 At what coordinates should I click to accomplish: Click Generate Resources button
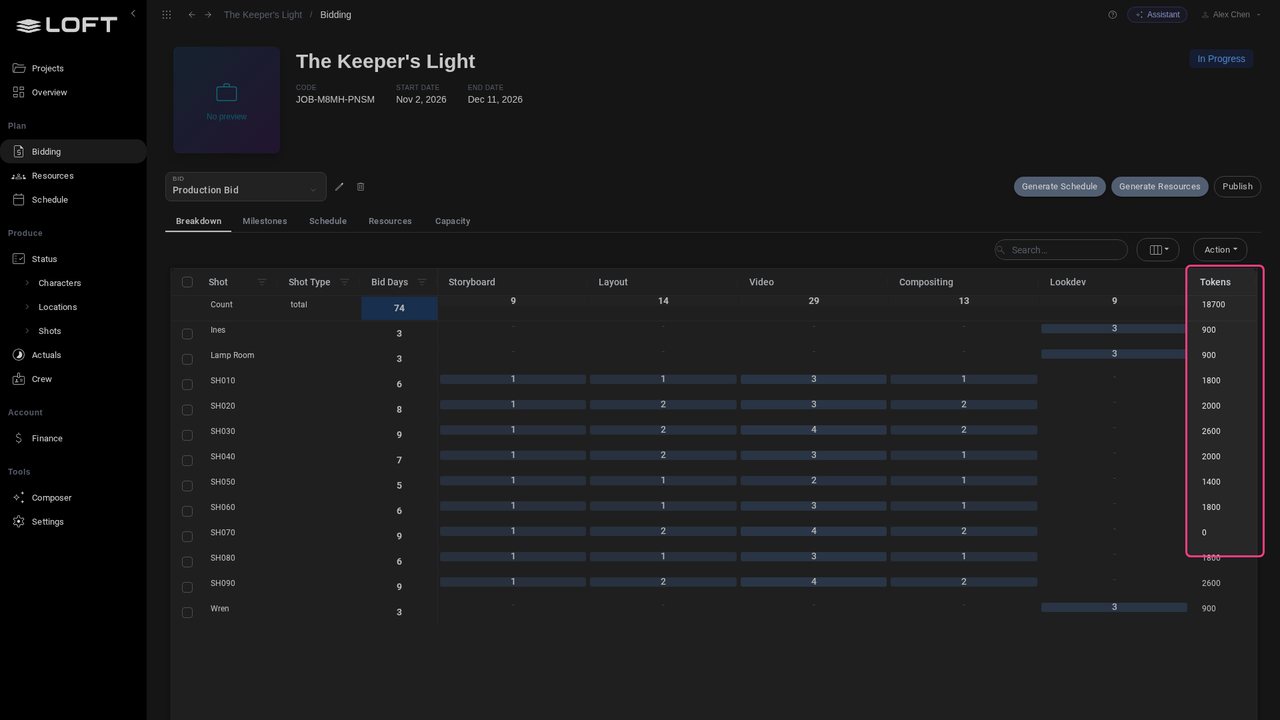(x=1160, y=187)
